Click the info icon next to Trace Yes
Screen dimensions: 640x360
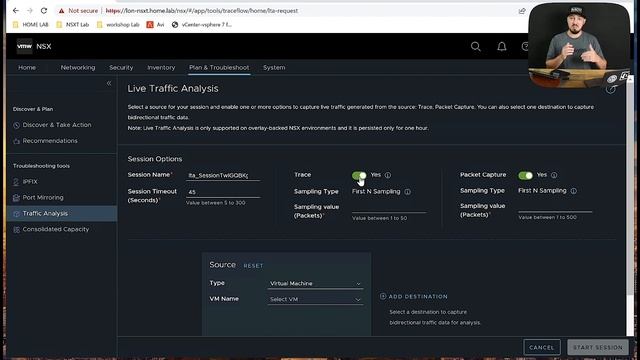(x=388, y=175)
